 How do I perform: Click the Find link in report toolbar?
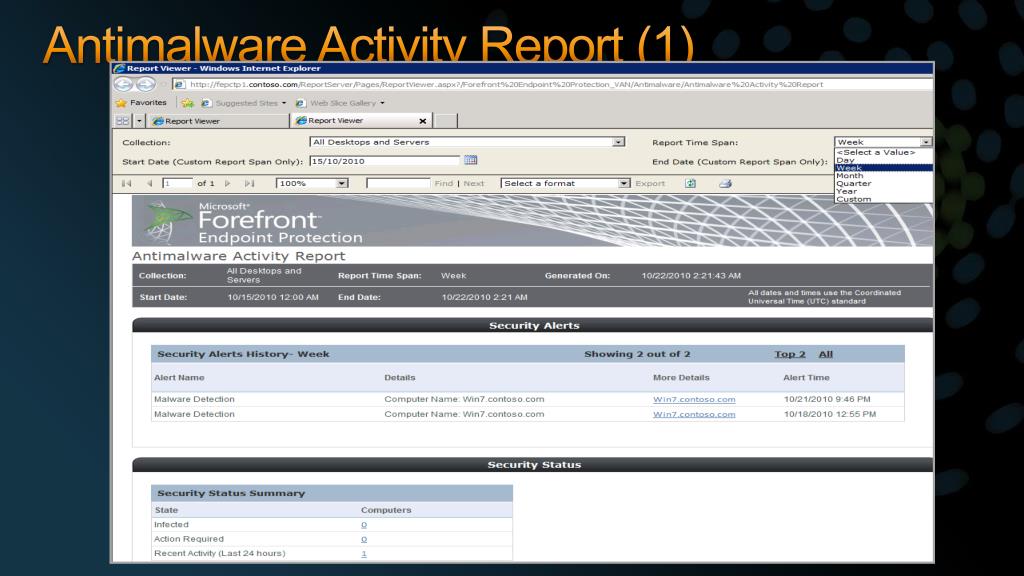pyautogui.click(x=443, y=184)
